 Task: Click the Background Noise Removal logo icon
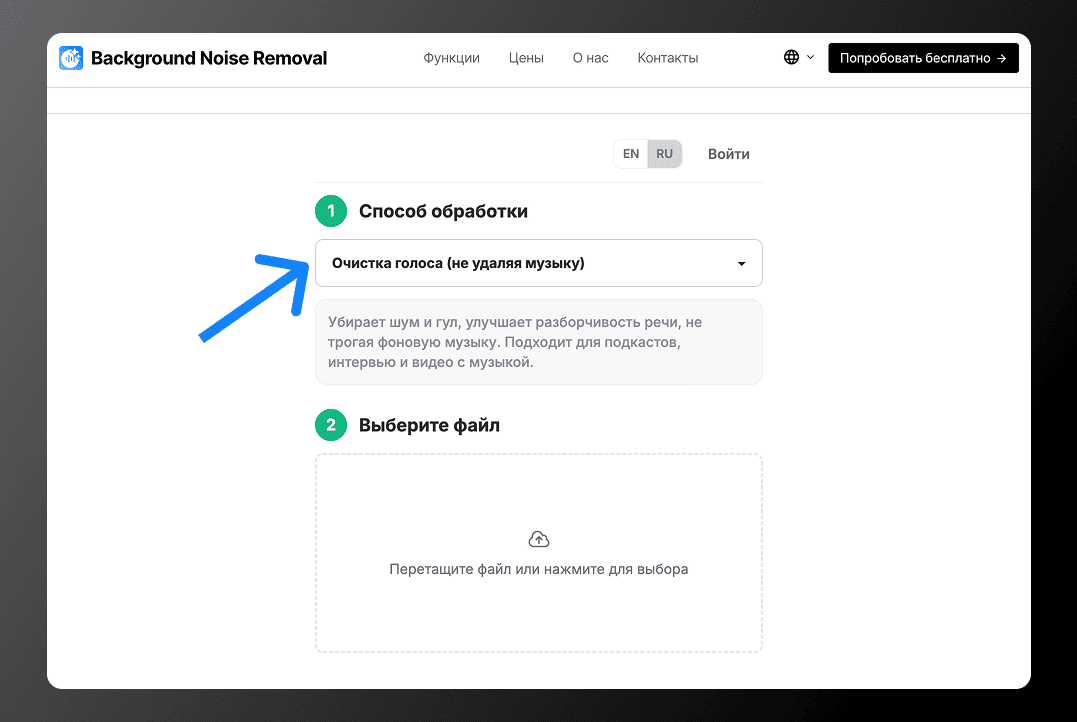71,58
